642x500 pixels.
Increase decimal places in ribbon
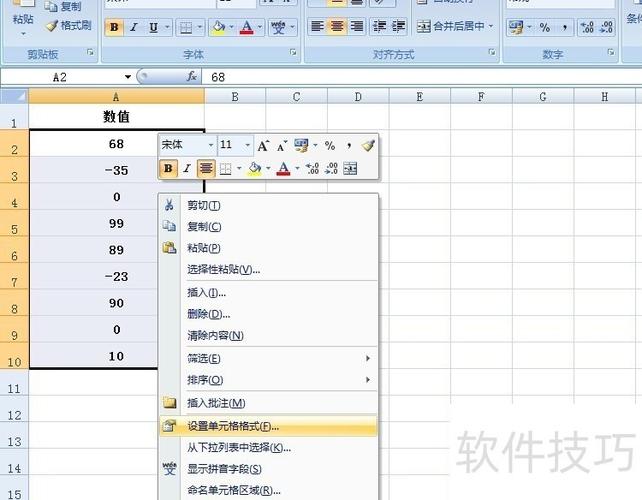[x=587, y=28]
